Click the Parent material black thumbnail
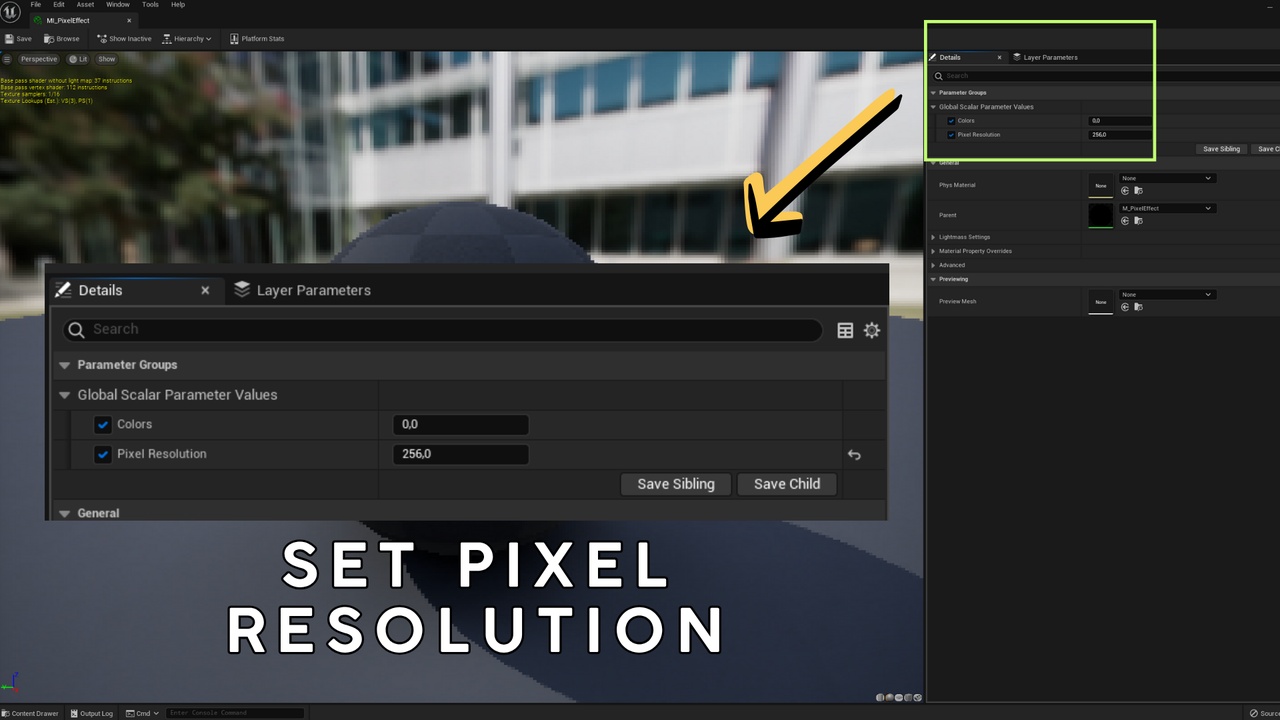Viewport: 1280px width, 720px height. coord(1100,215)
